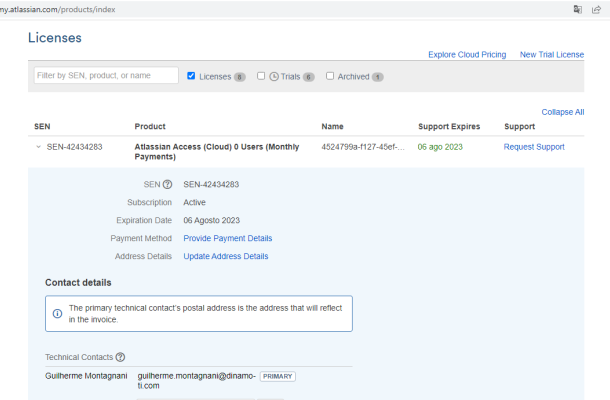Start a New Trial License

tap(552, 55)
